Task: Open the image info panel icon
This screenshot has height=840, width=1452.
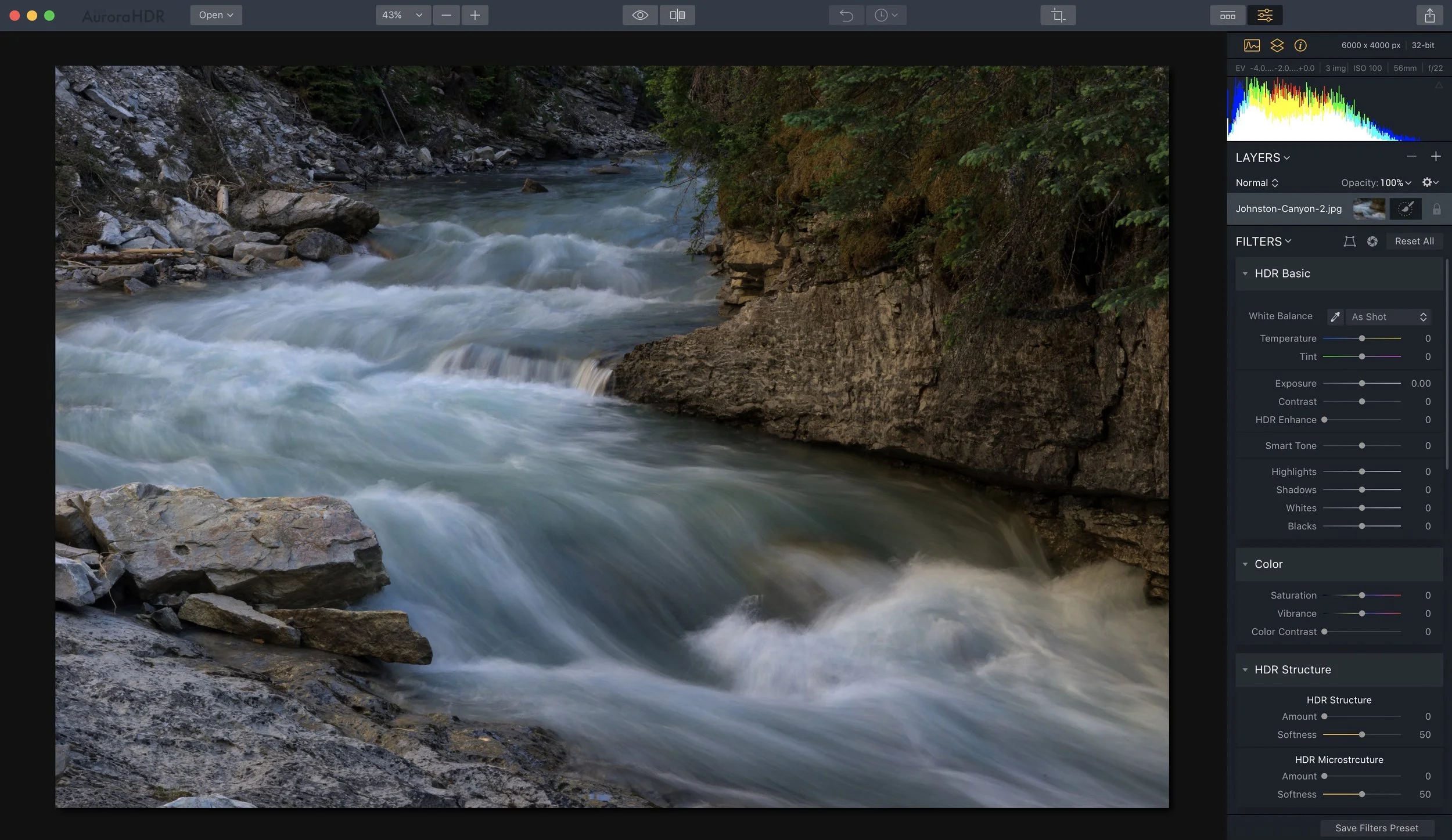Action: 1300,45
